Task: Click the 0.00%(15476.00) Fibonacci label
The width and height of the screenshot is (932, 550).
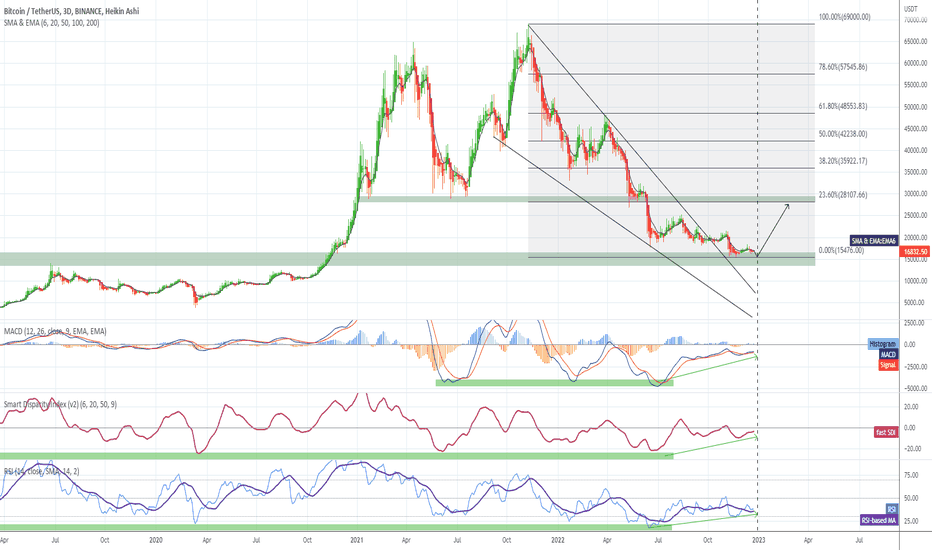Action: tap(841, 250)
